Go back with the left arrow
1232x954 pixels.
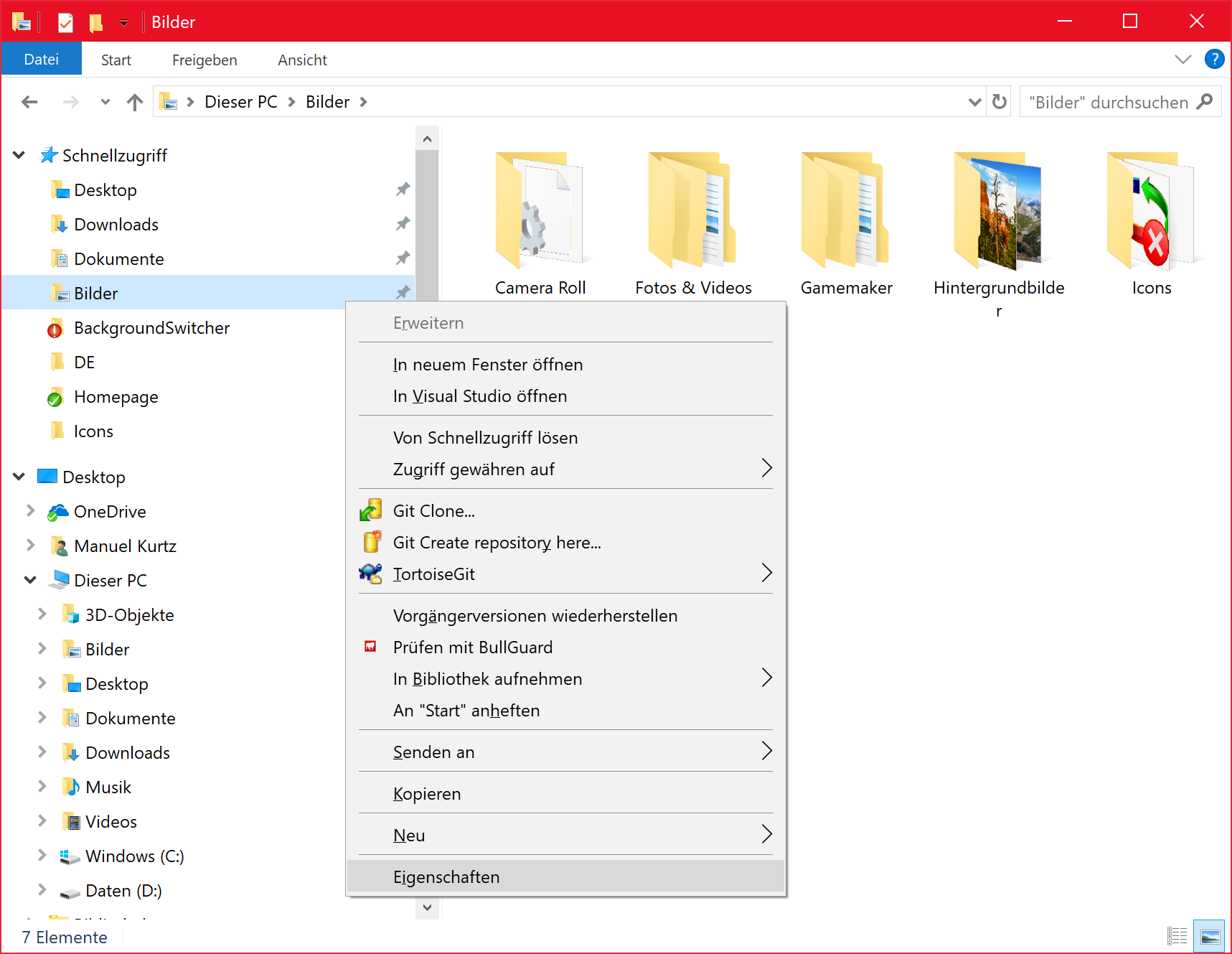pyautogui.click(x=29, y=102)
